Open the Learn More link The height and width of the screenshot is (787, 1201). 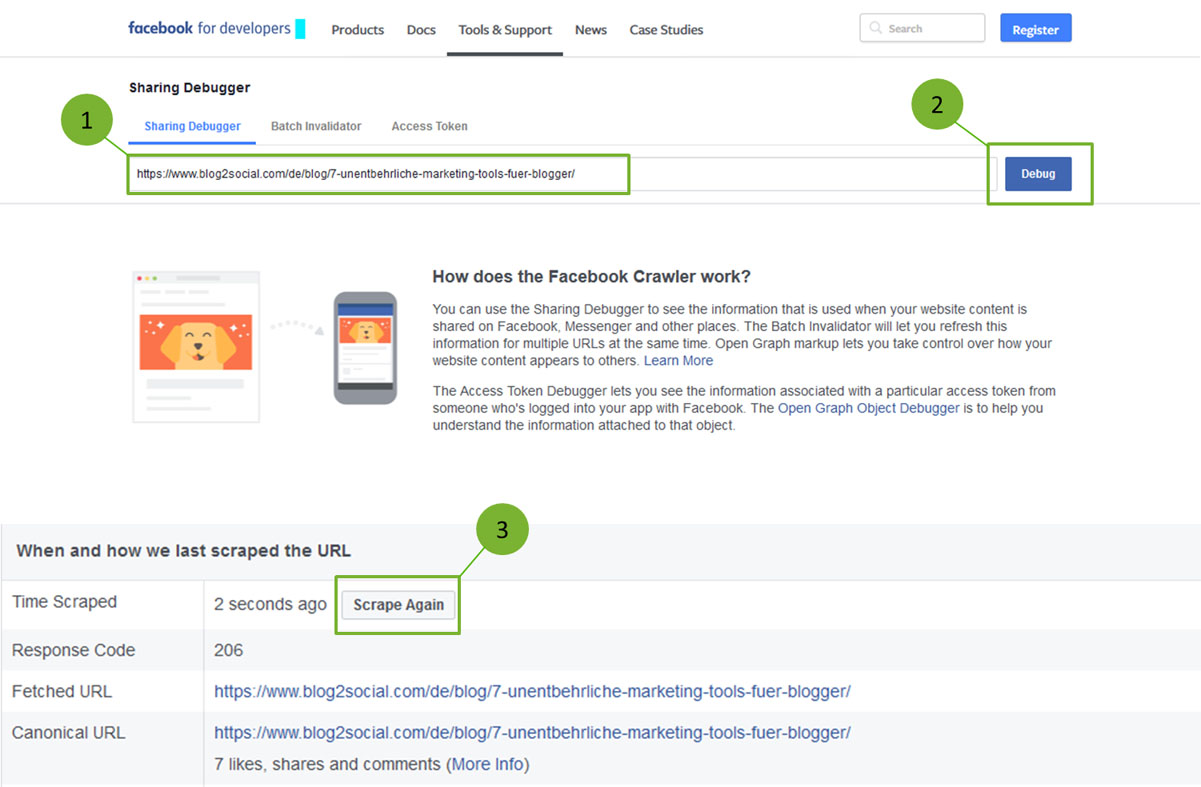pyautogui.click(x=678, y=360)
